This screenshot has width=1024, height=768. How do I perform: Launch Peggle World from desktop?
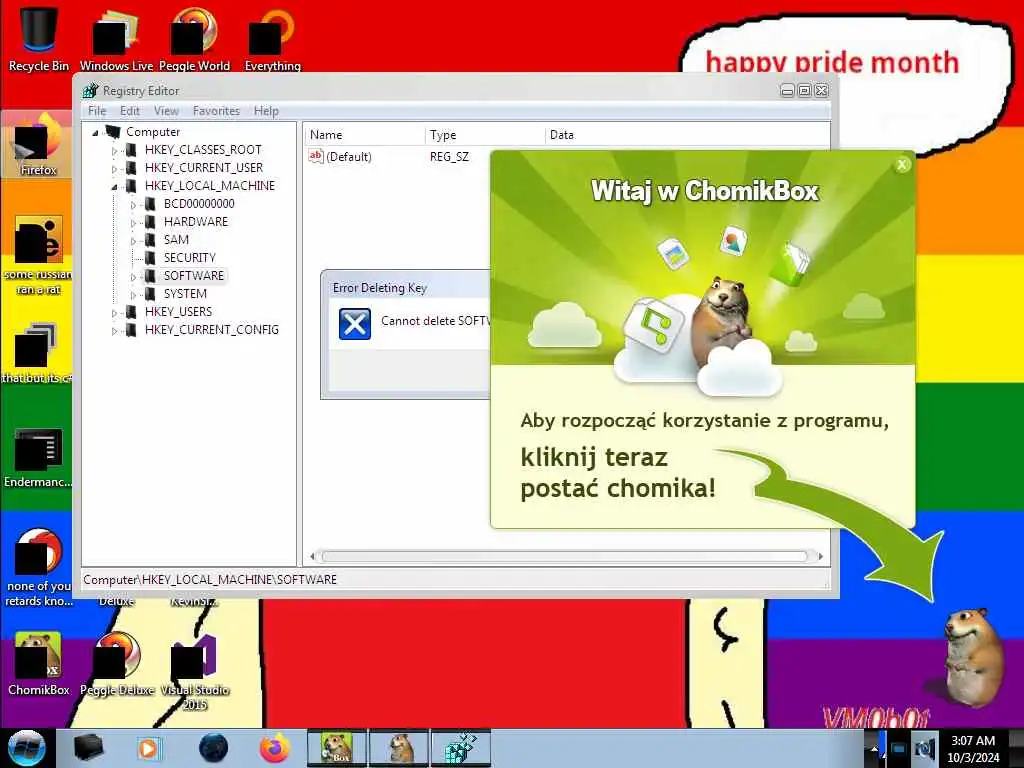pos(194,37)
